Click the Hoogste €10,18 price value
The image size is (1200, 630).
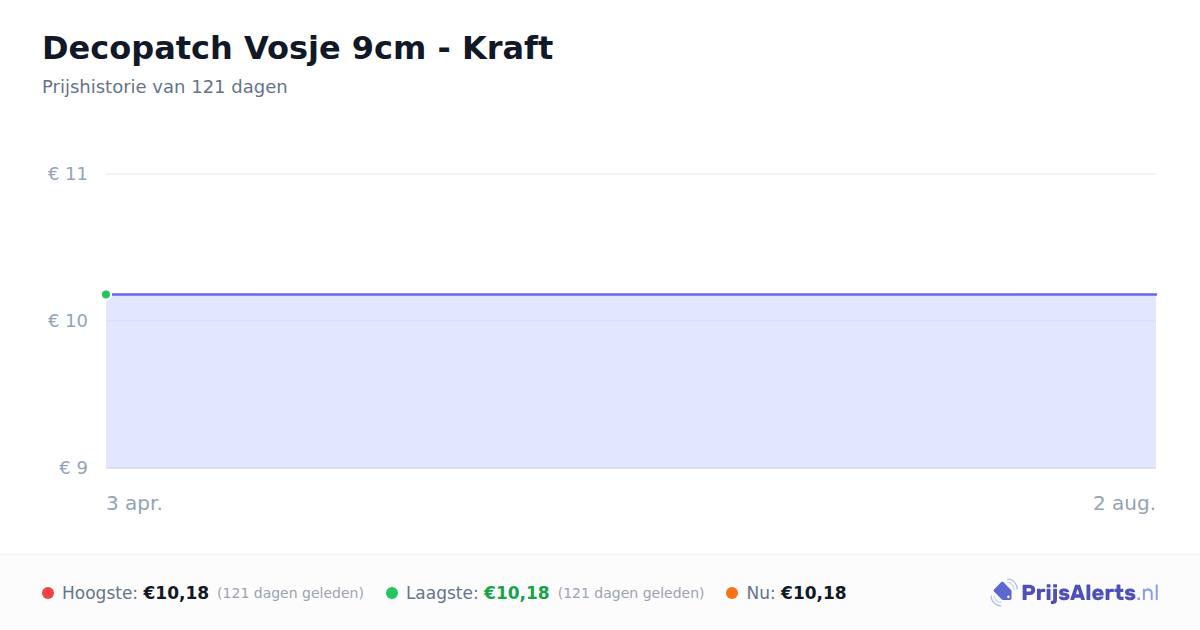pyautogui.click(x=176, y=593)
